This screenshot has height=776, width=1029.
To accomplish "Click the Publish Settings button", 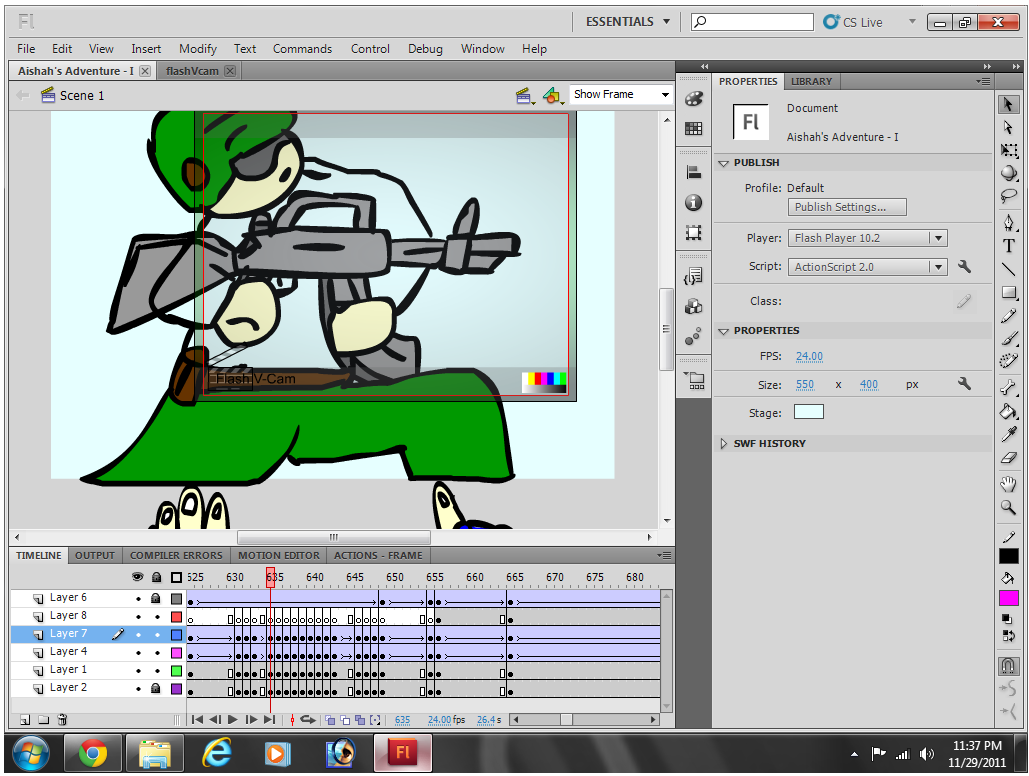I will tap(847, 207).
